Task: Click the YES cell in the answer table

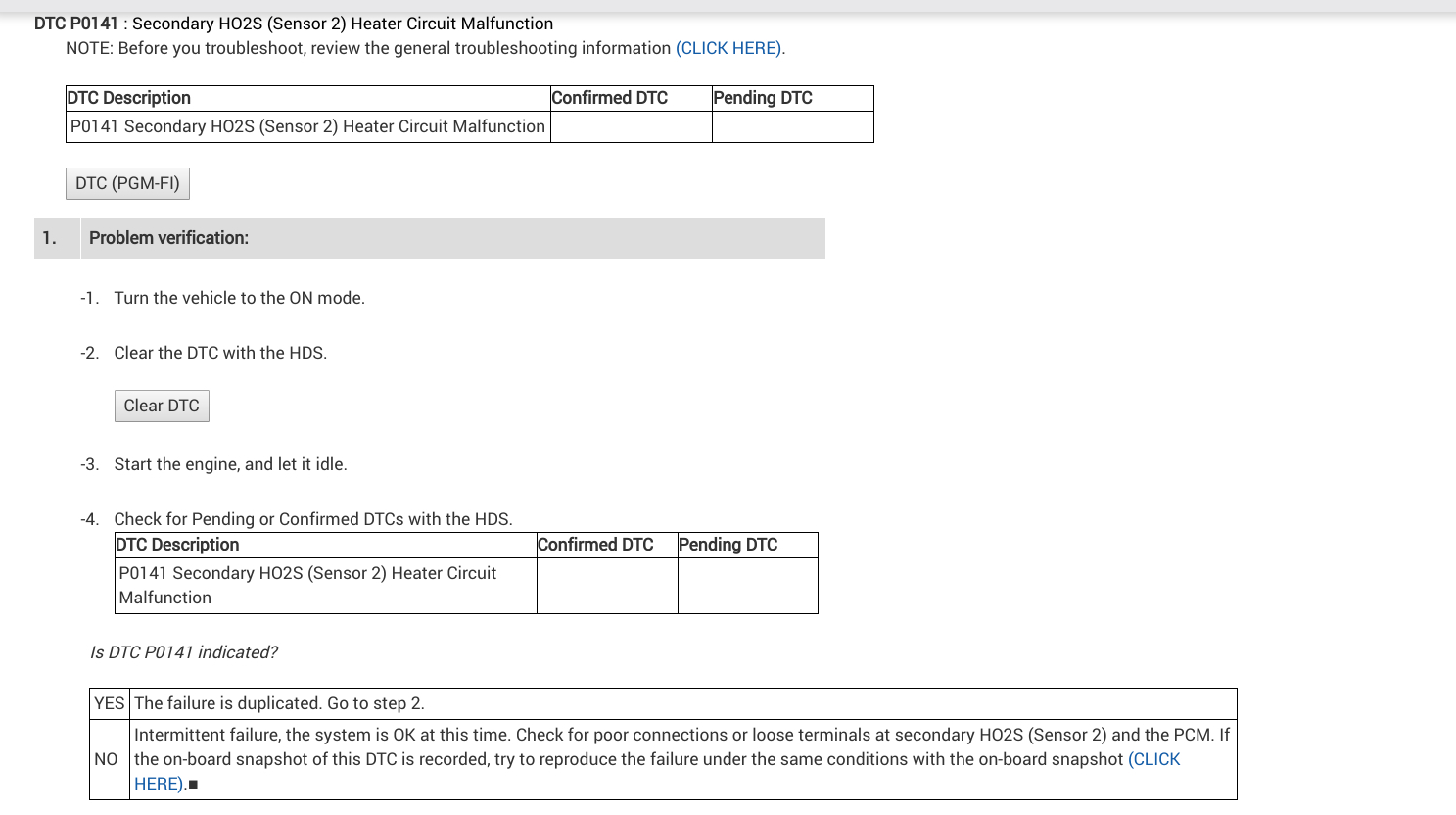Action: (x=110, y=703)
